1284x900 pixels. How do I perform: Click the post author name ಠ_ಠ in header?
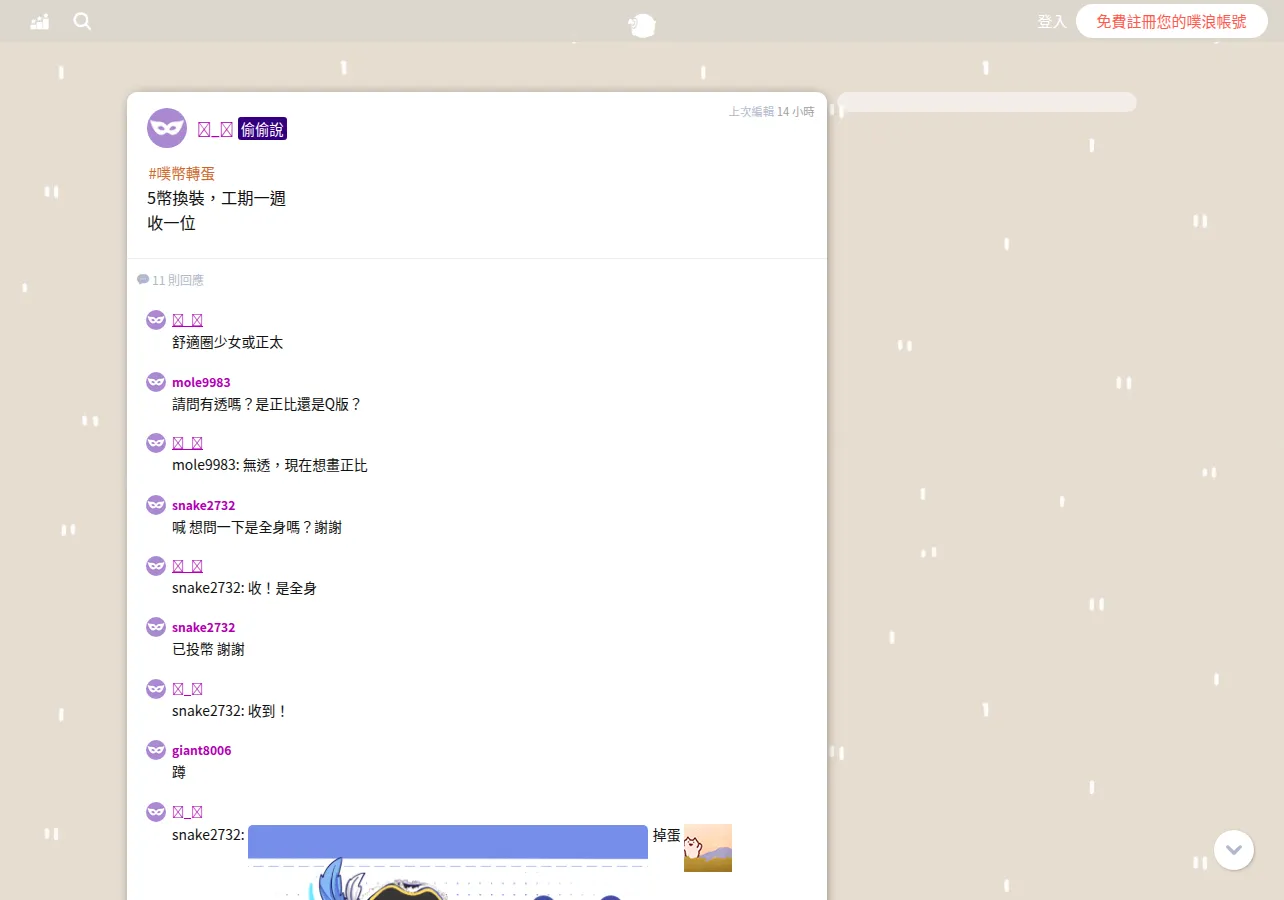point(215,129)
